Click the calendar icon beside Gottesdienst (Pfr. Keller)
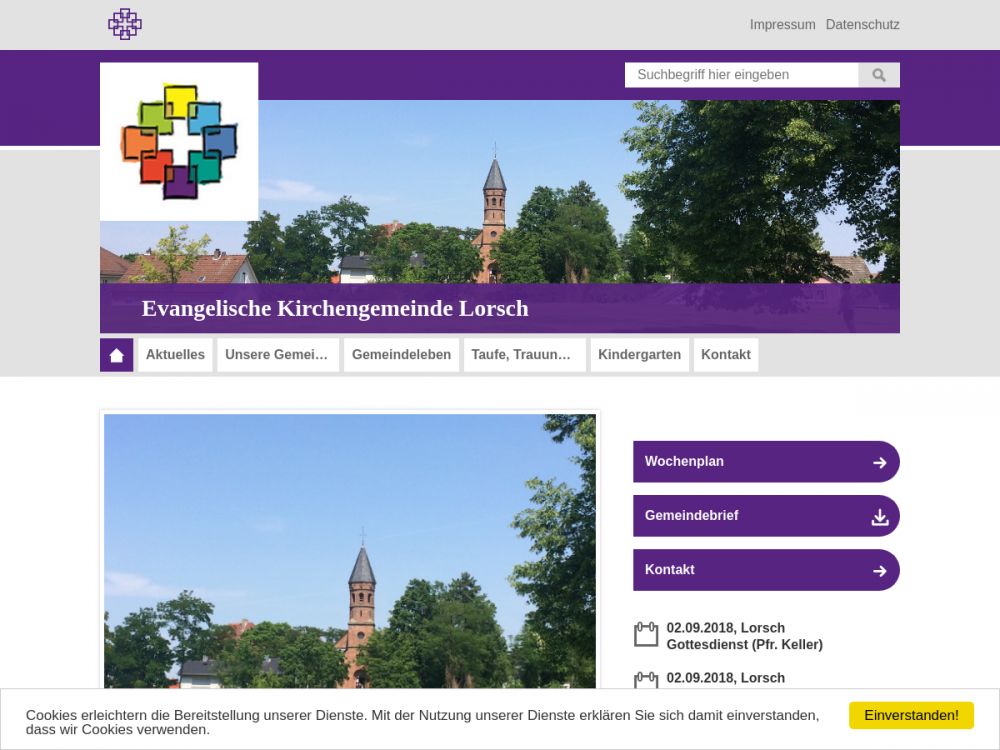This screenshot has width=1000, height=750. coord(646,635)
